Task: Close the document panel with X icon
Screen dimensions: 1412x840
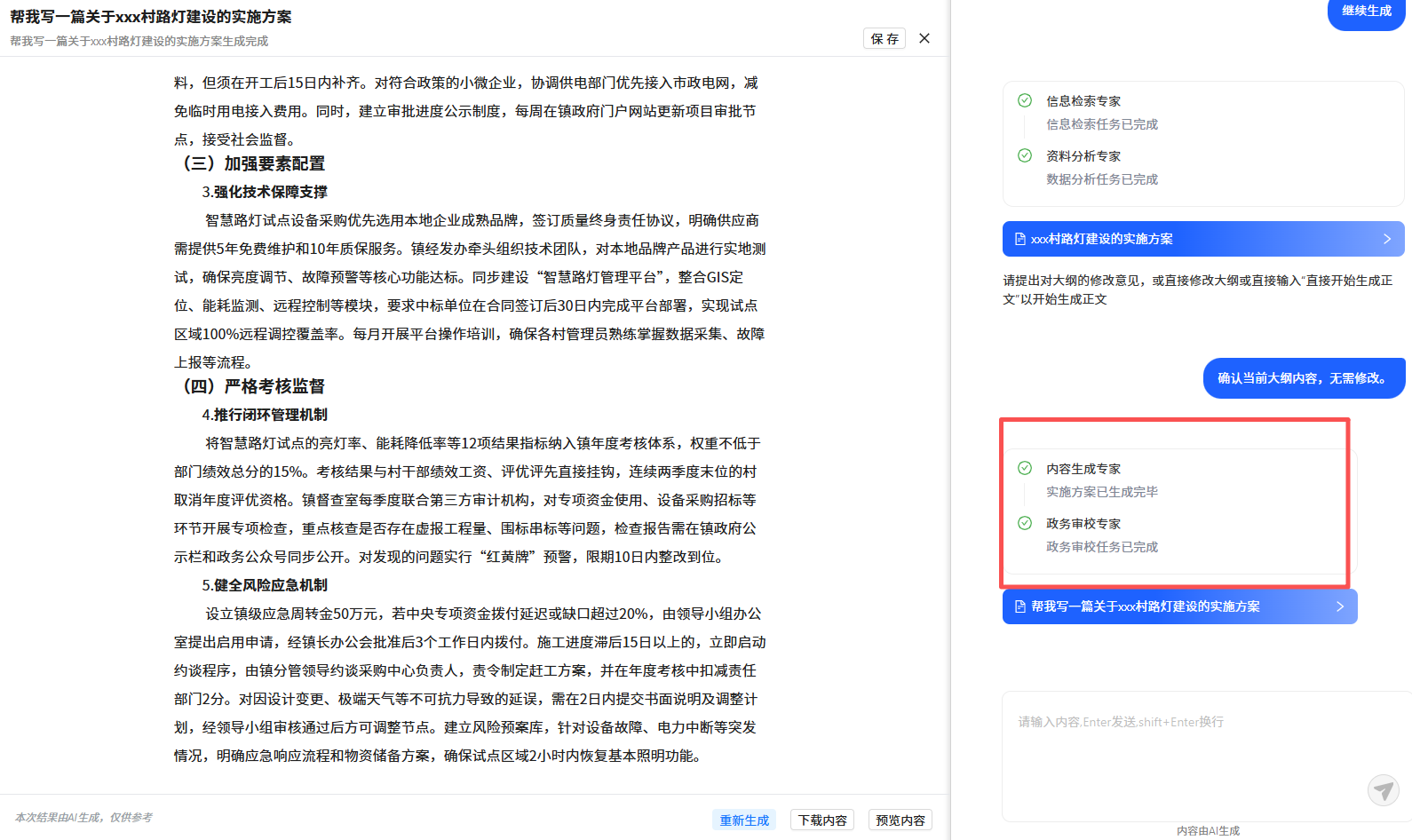Action: pos(924,38)
